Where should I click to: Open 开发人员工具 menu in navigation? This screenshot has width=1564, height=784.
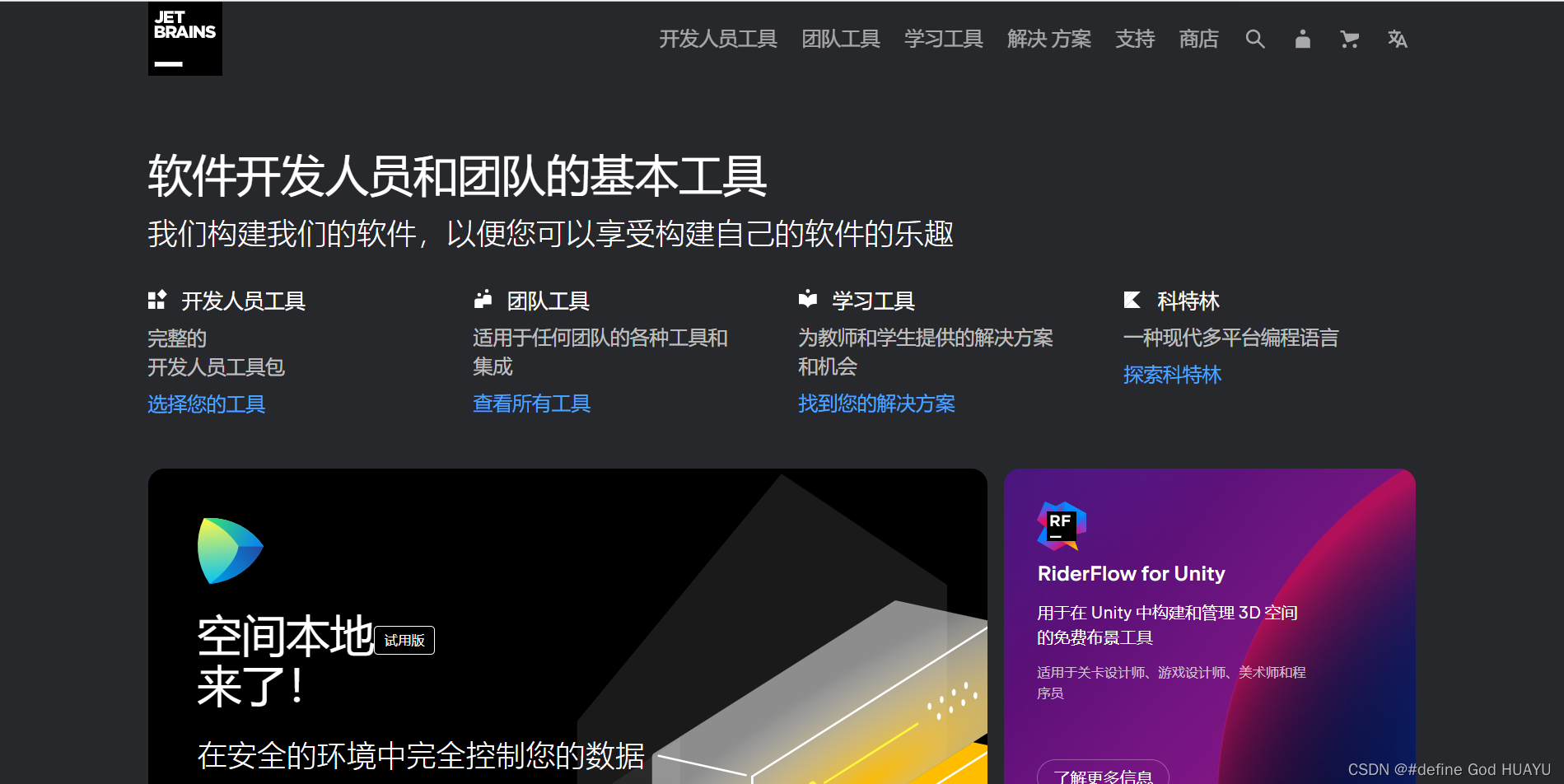click(718, 39)
